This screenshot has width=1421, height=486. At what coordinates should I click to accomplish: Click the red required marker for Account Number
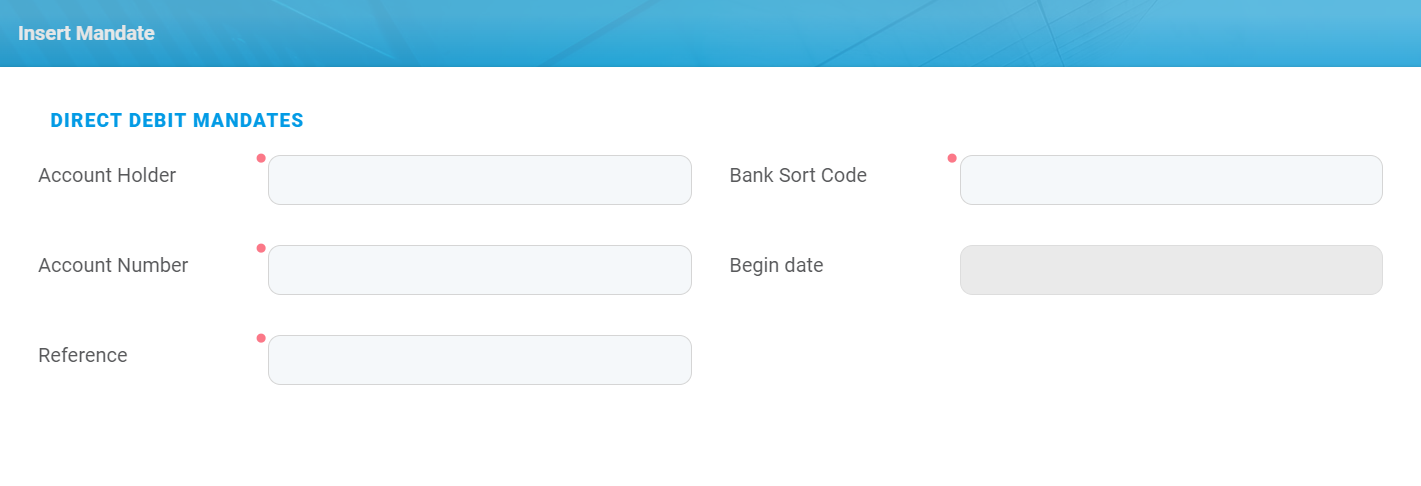[x=261, y=248]
